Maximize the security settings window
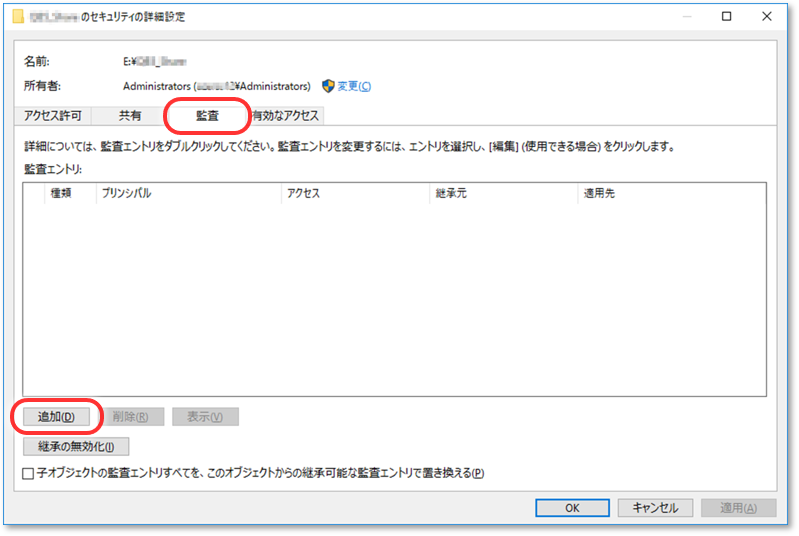 tap(727, 16)
